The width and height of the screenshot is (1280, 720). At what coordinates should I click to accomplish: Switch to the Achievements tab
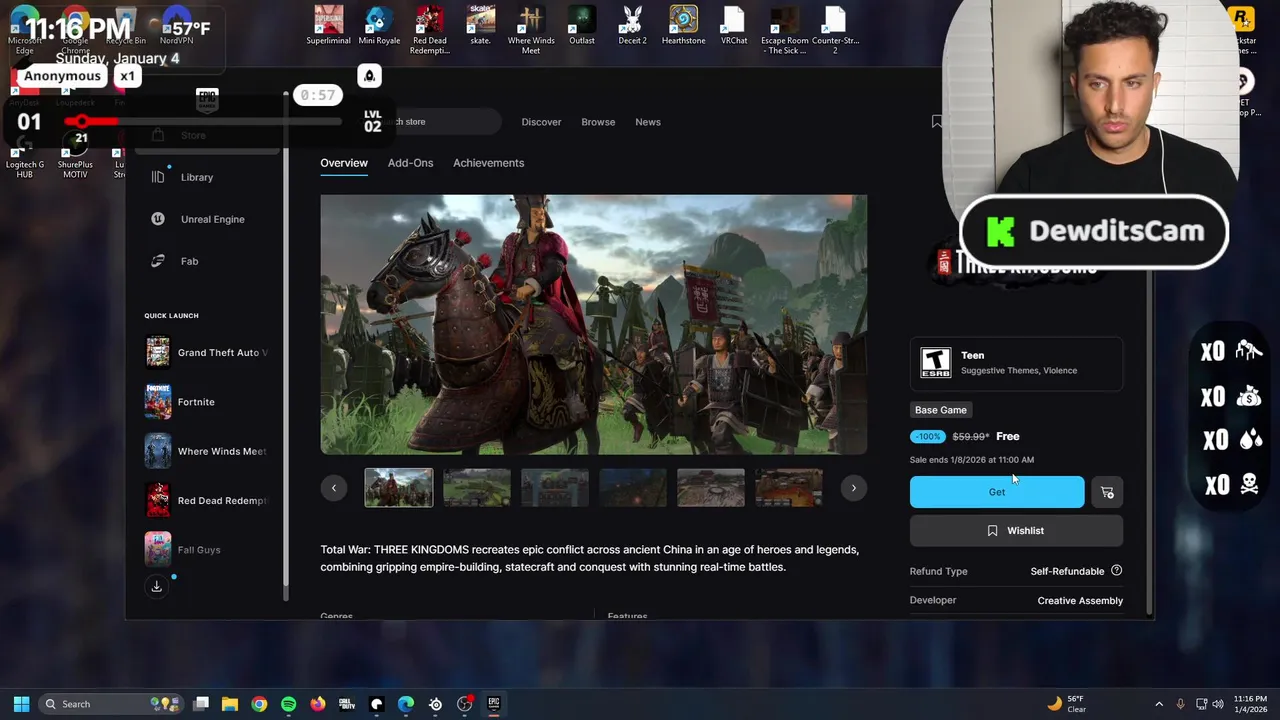[x=488, y=163]
